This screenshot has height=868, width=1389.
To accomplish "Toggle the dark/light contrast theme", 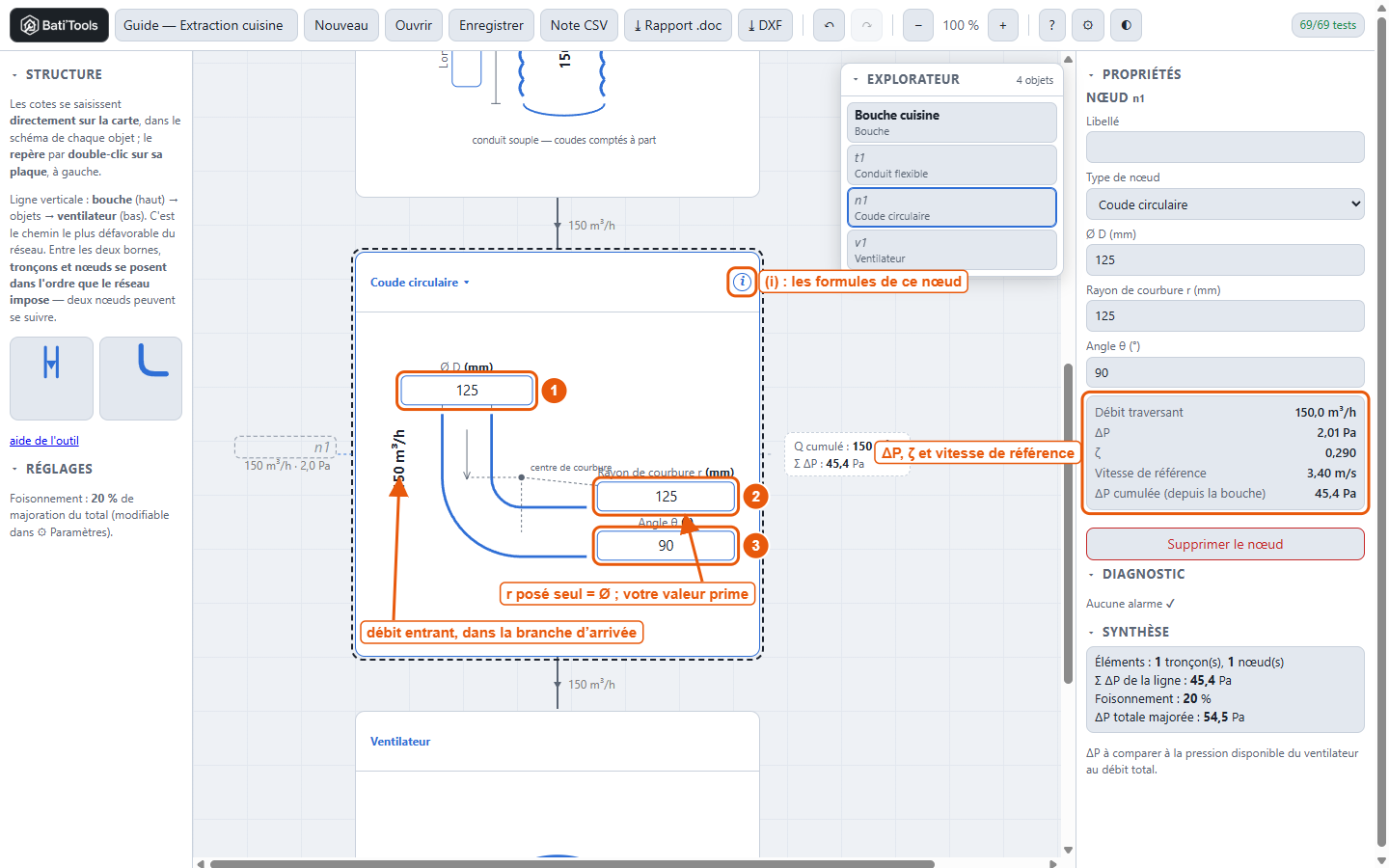I will 1126,25.
